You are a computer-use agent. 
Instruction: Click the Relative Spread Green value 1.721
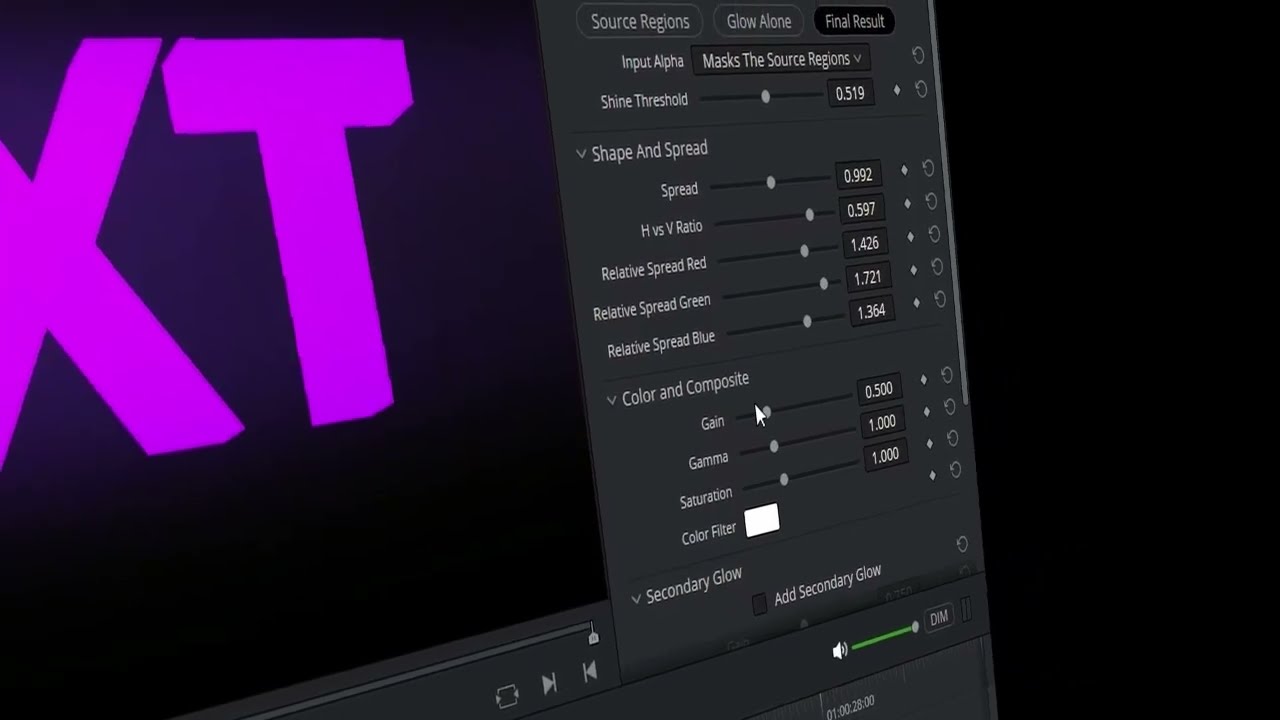pos(868,277)
